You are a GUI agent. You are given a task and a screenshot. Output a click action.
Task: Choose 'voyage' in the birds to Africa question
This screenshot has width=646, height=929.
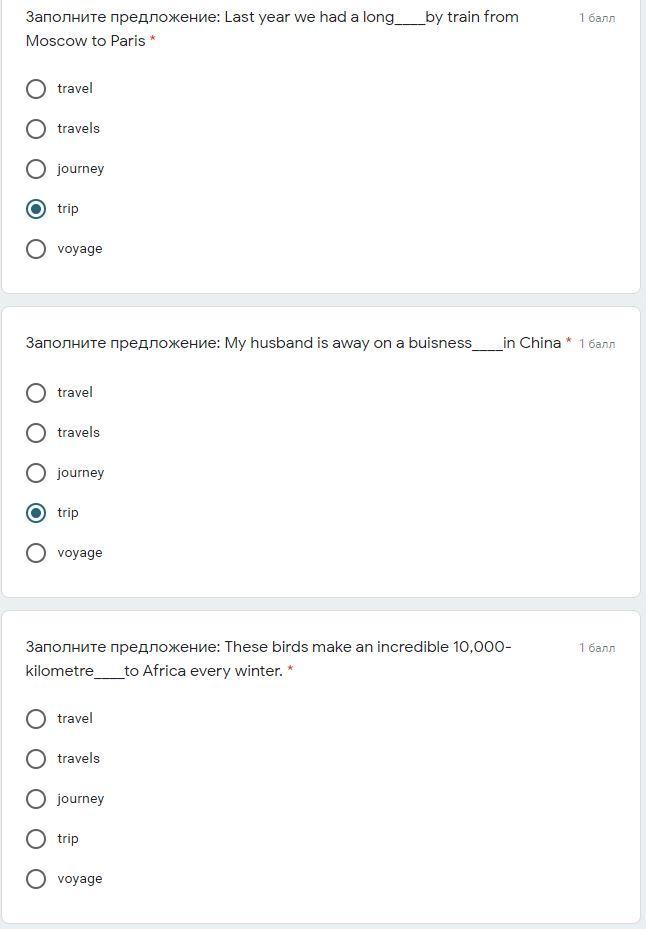(36, 879)
